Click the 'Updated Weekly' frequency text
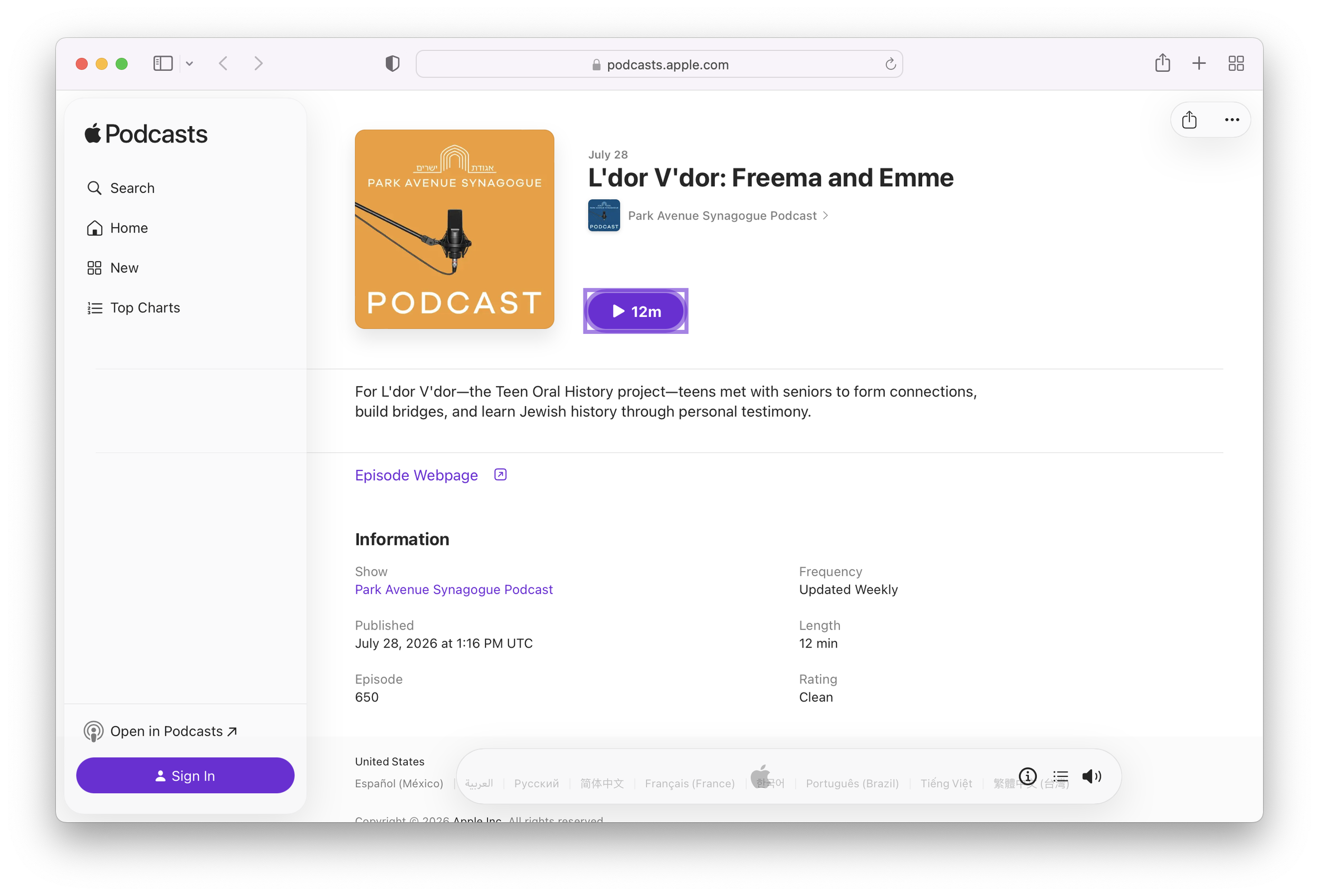This screenshot has height=896, width=1319. pos(848,590)
